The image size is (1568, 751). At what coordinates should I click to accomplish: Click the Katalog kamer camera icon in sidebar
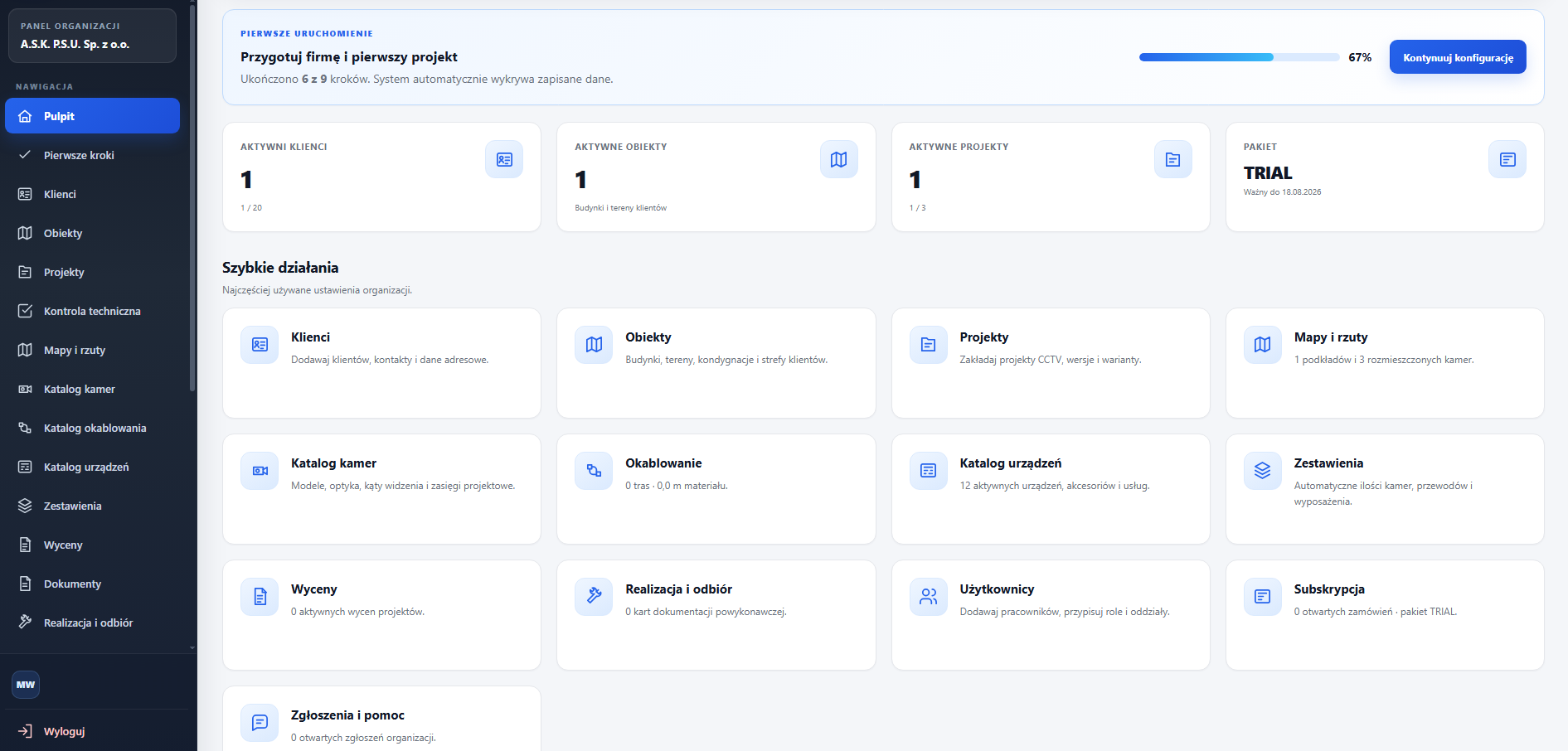click(25, 389)
